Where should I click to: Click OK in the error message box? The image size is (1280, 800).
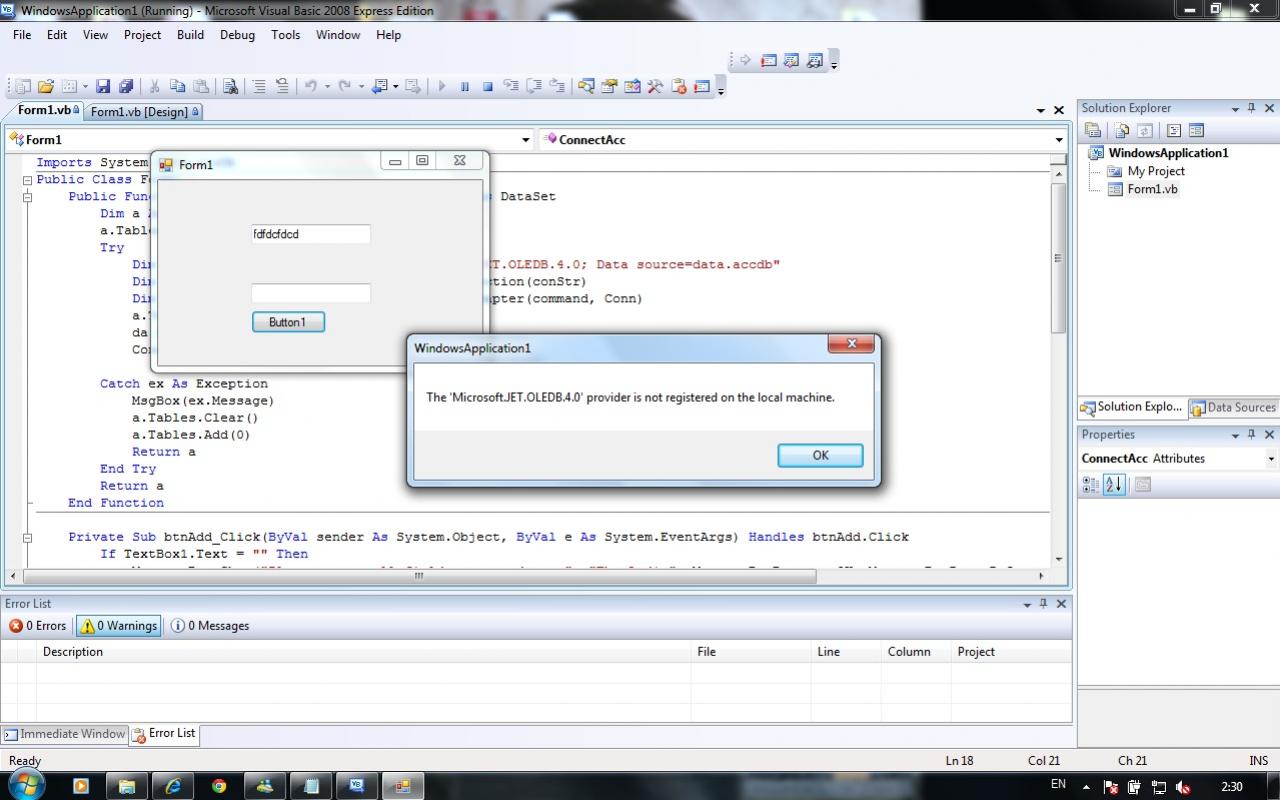coord(820,455)
